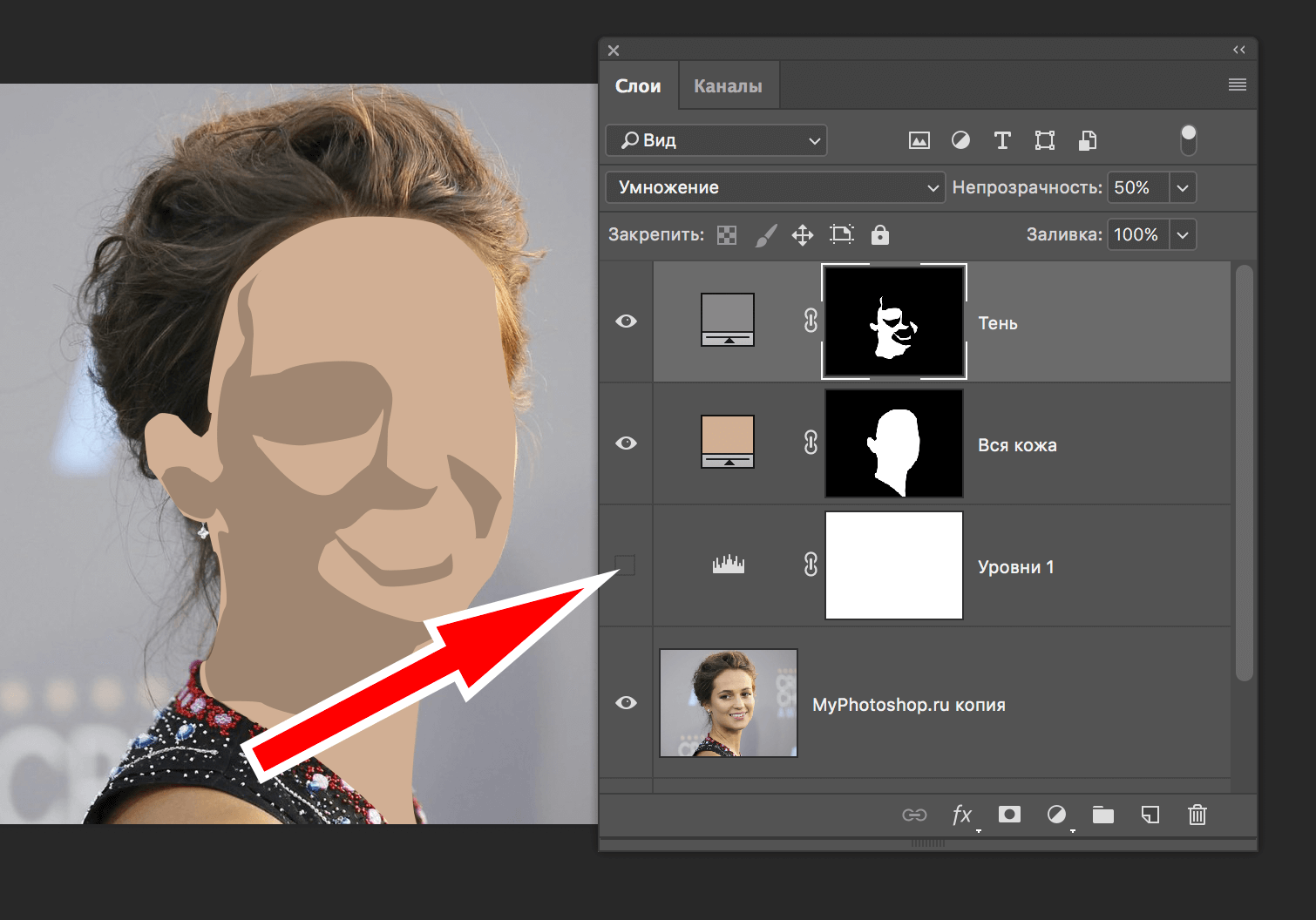This screenshot has height=920, width=1316.
Task: Open the Layers panel menu
Action: [1237, 85]
